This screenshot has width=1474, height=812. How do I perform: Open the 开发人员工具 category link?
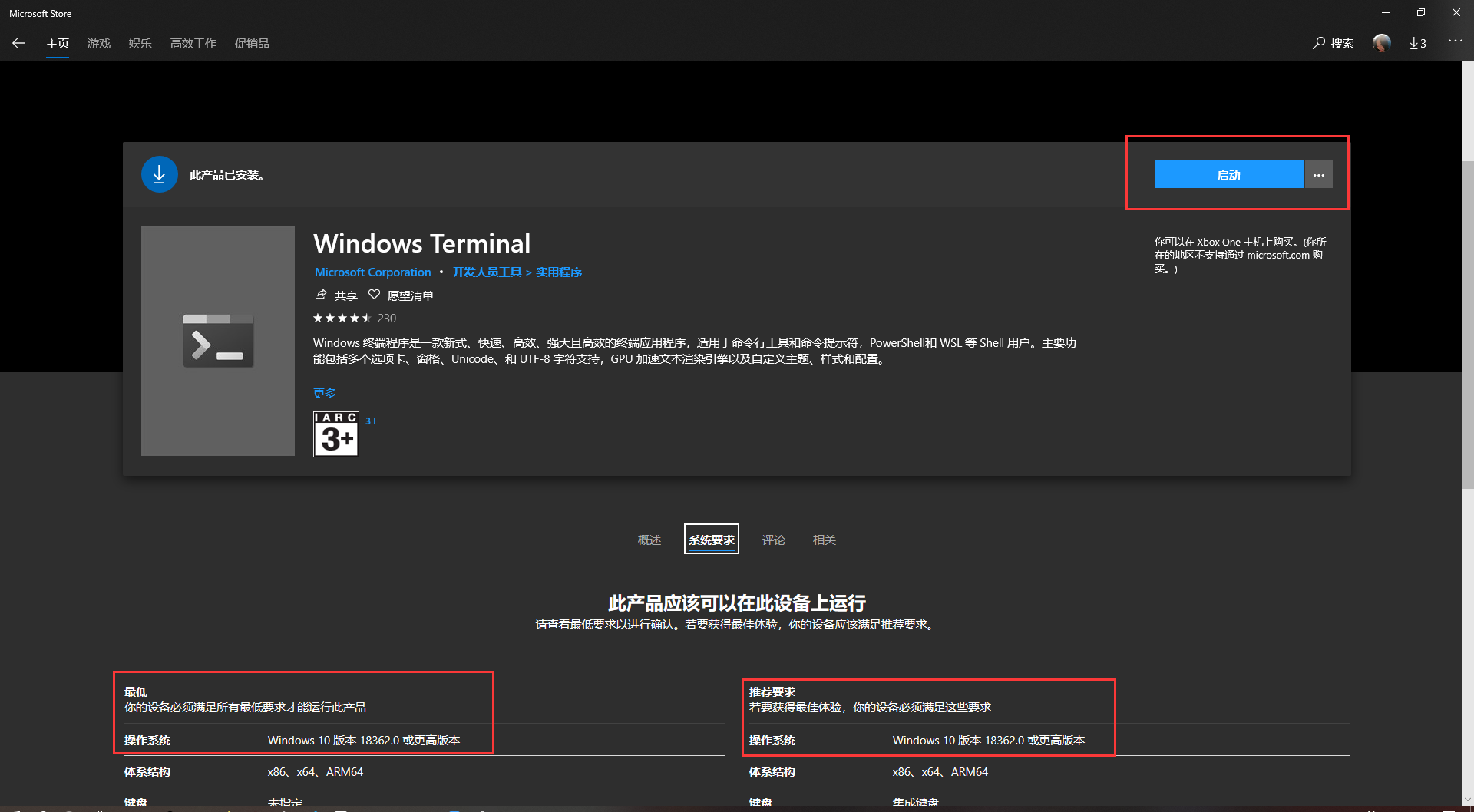(487, 272)
